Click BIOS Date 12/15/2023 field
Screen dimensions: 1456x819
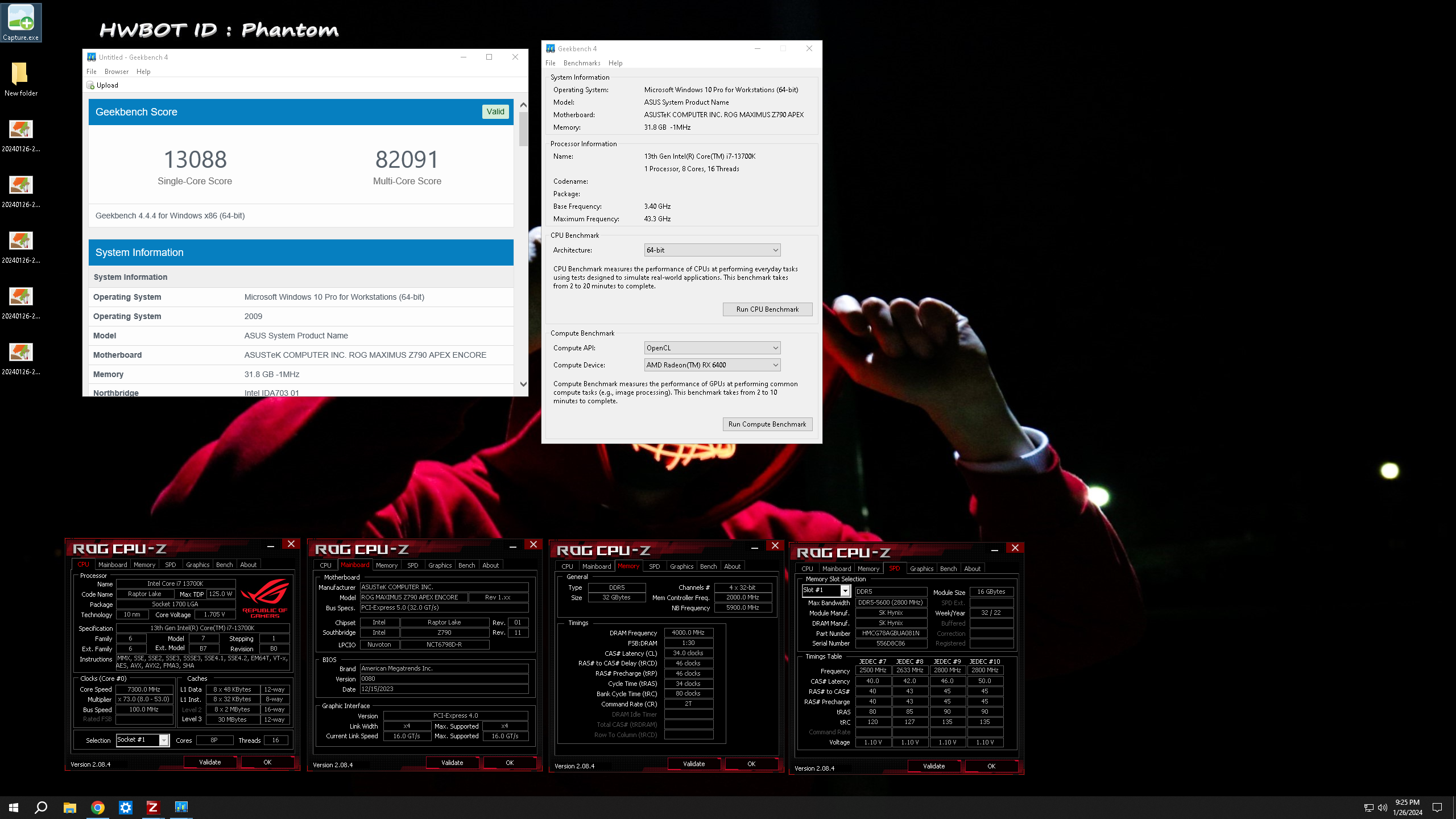point(444,689)
